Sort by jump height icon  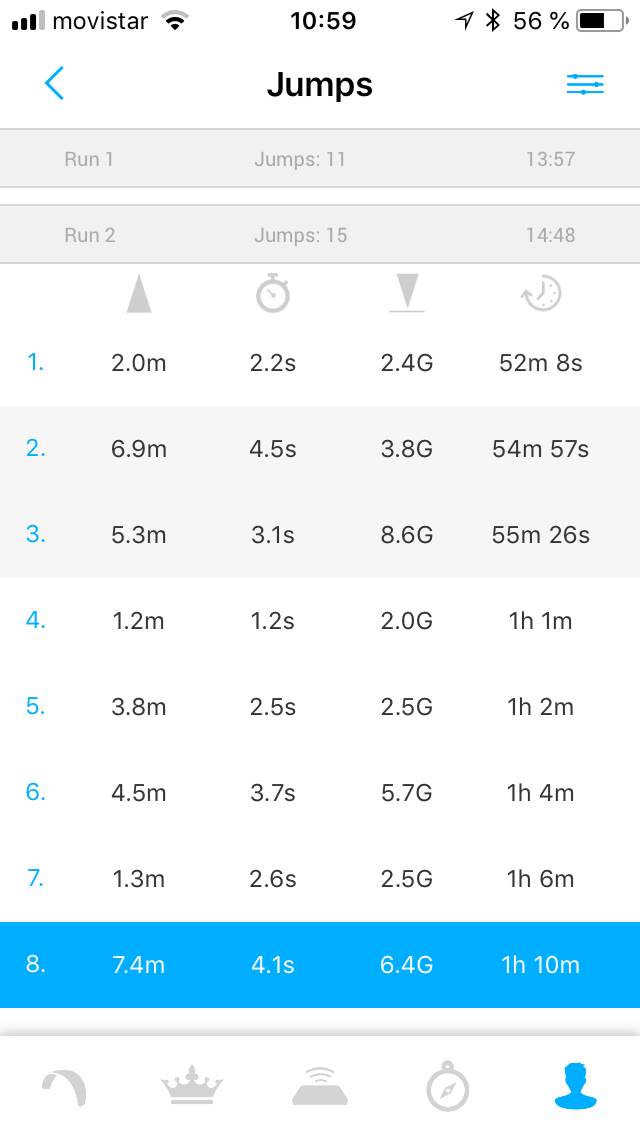coord(139,294)
